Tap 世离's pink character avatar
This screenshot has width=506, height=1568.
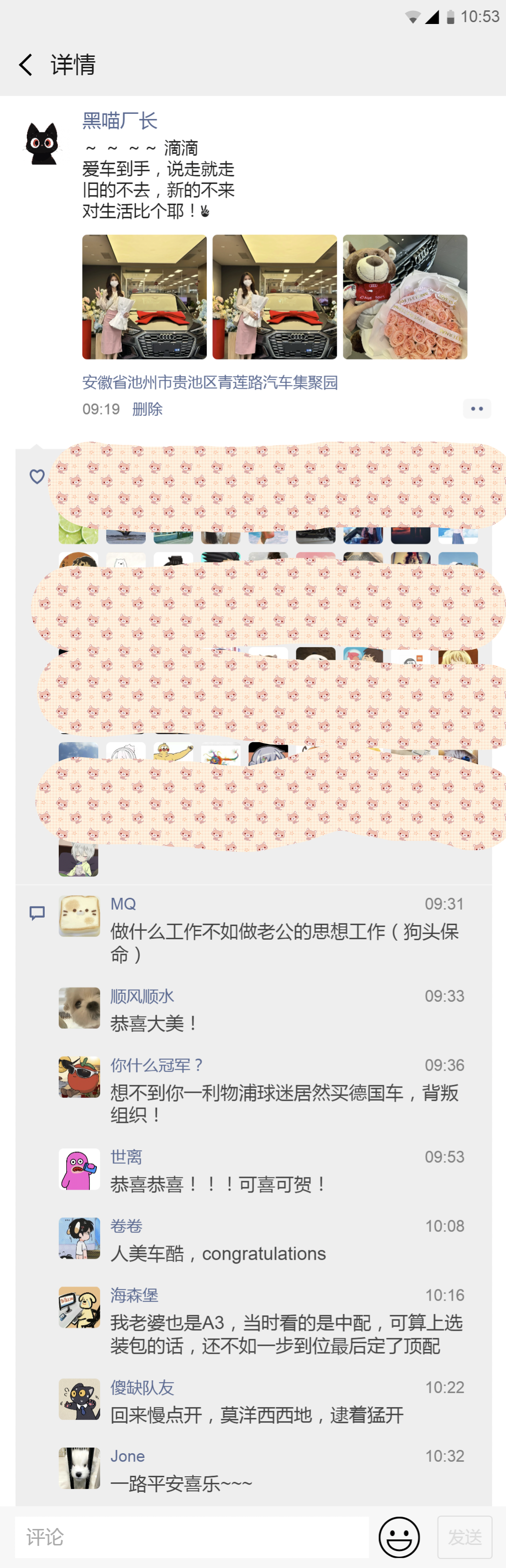[x=79, y=1168]
